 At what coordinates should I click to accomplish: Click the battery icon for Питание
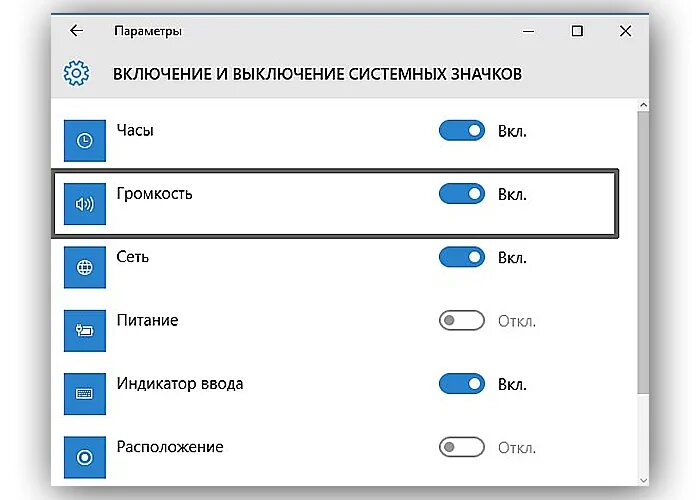coord(85,330)
